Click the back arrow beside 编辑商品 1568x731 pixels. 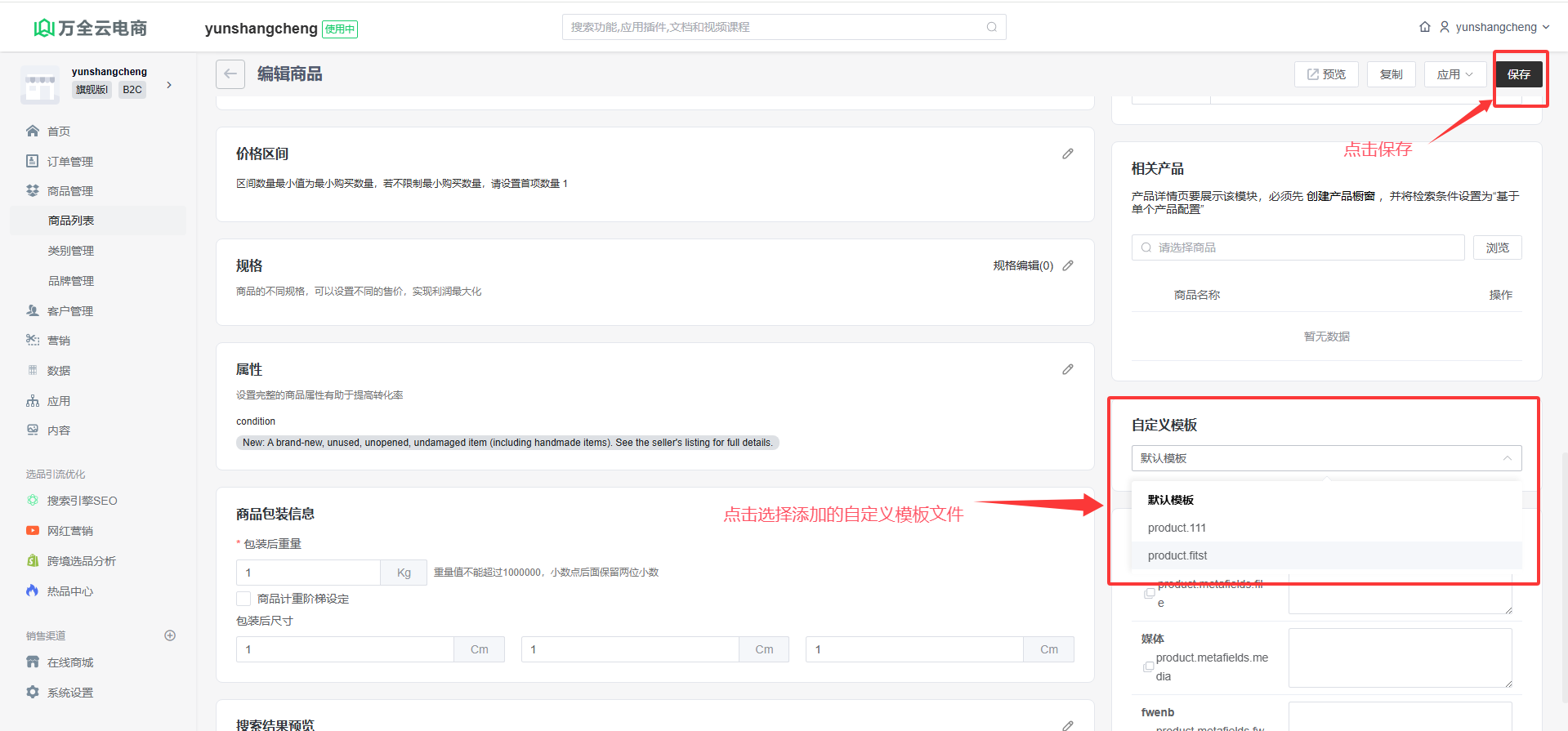[230, 74]
